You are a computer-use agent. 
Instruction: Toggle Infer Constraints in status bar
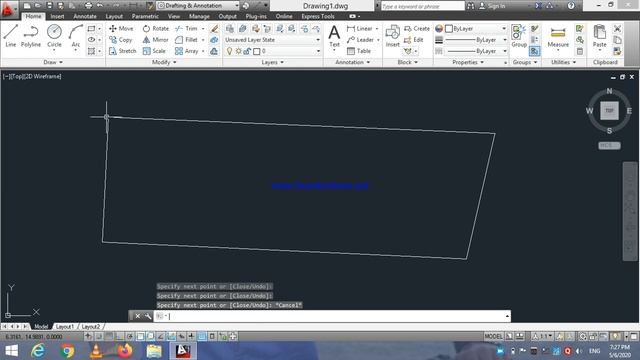click(x=88, y=336)
